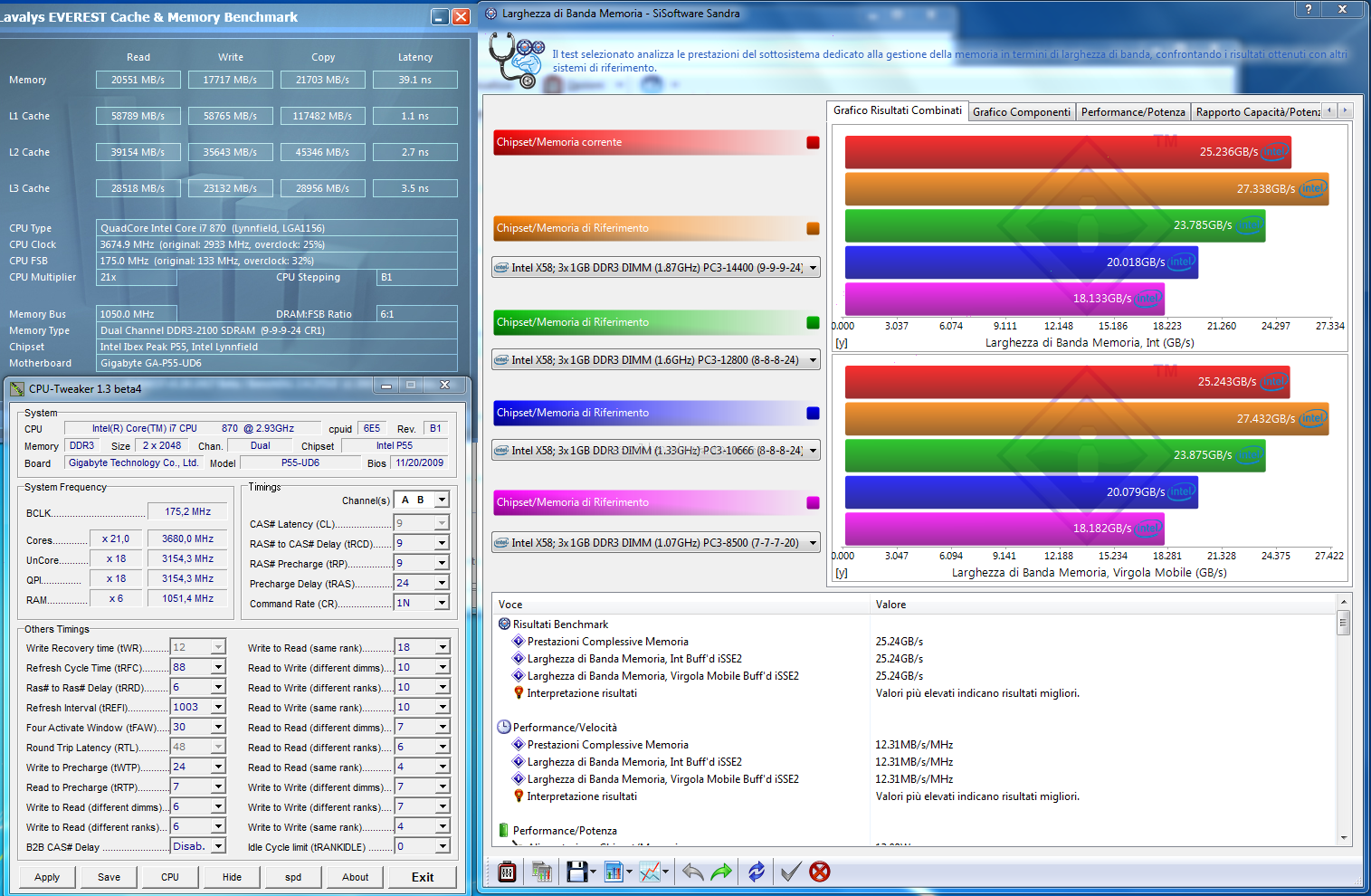This screenshot has height=896, width=1371.
Task: Switch to the Performance/Potenza tab
Action: click(x=1133, y=112)
